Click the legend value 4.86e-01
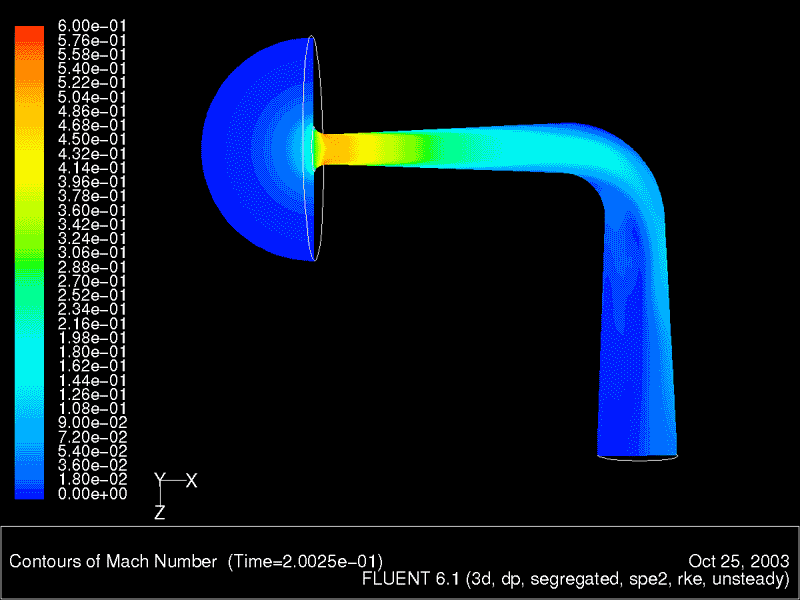This screenshot has width=800, height=600. point(92,111)
